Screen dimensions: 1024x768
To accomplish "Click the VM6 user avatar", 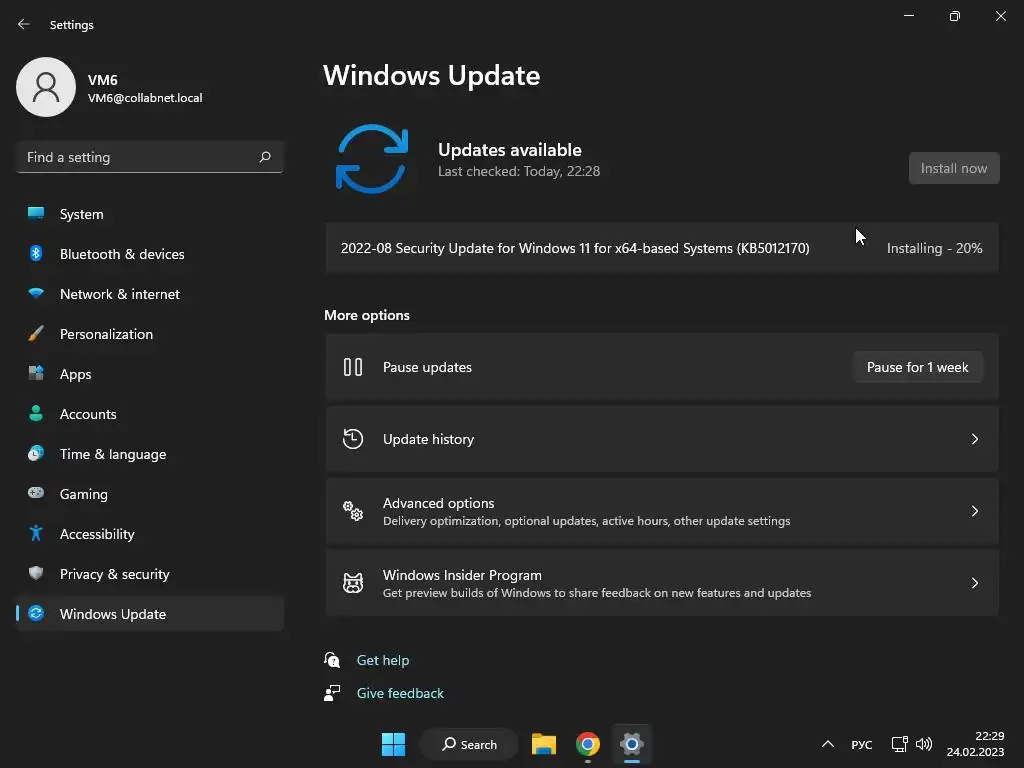I will [x=46, y=87].
